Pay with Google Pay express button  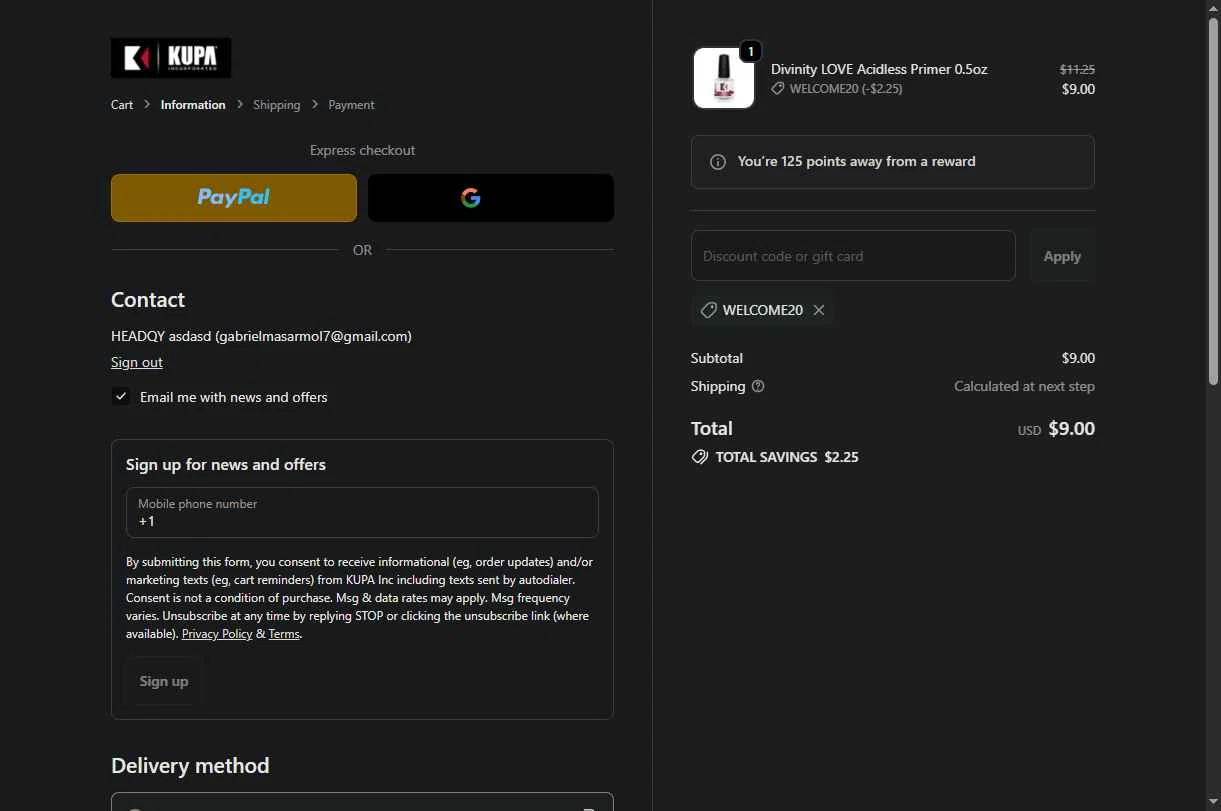tap(491, 198)
